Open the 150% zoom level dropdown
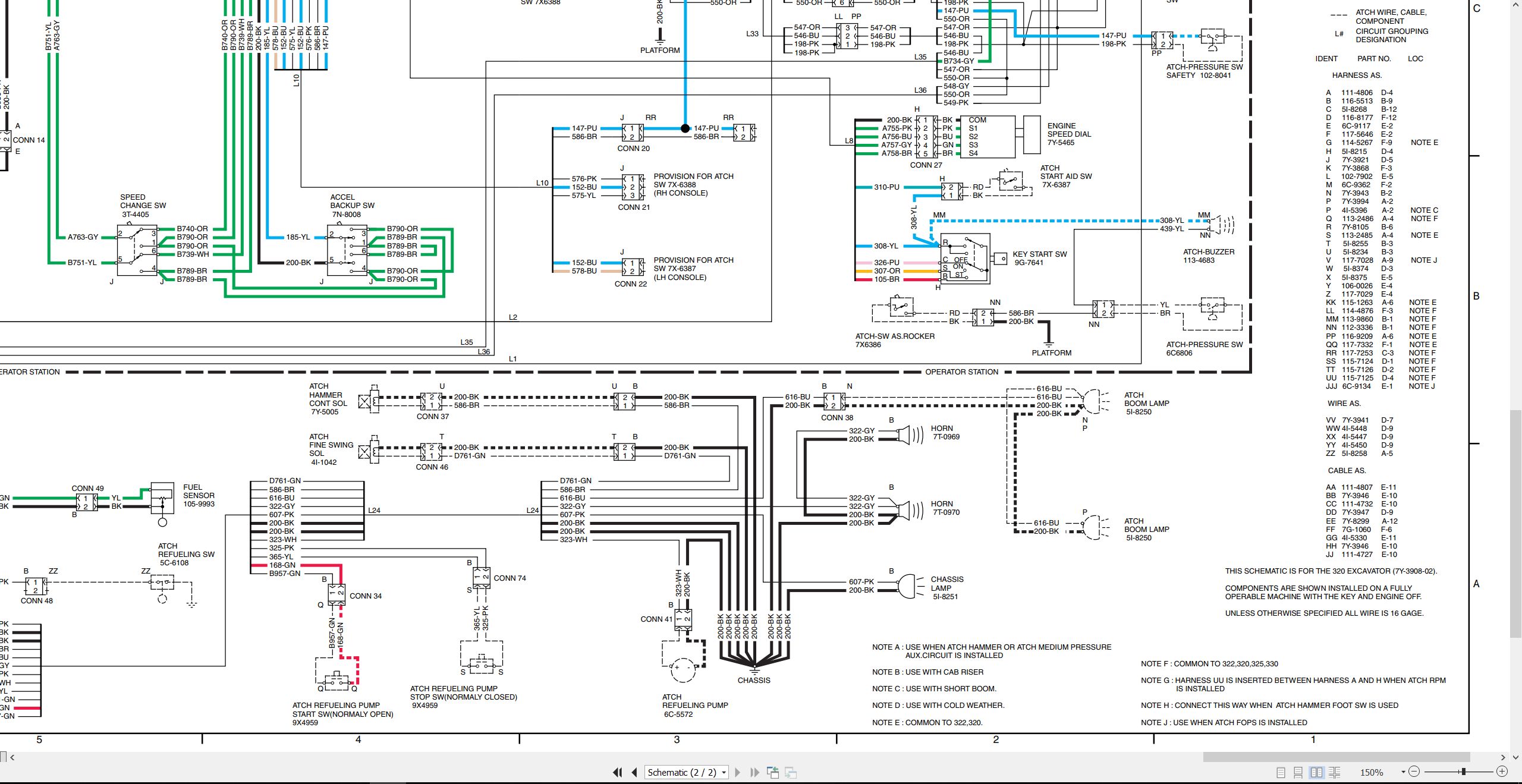The image size is (1522, 784). coord(1403,772)
